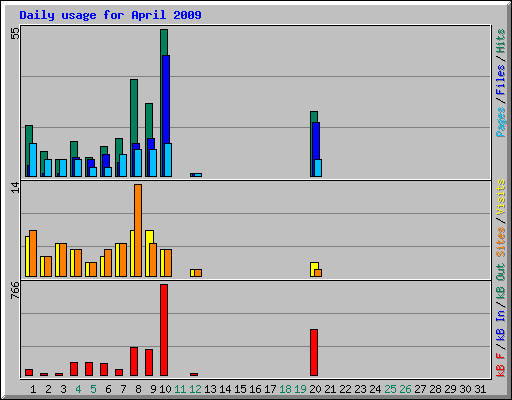Select the day 20 red kB bar

click(314, 353)
